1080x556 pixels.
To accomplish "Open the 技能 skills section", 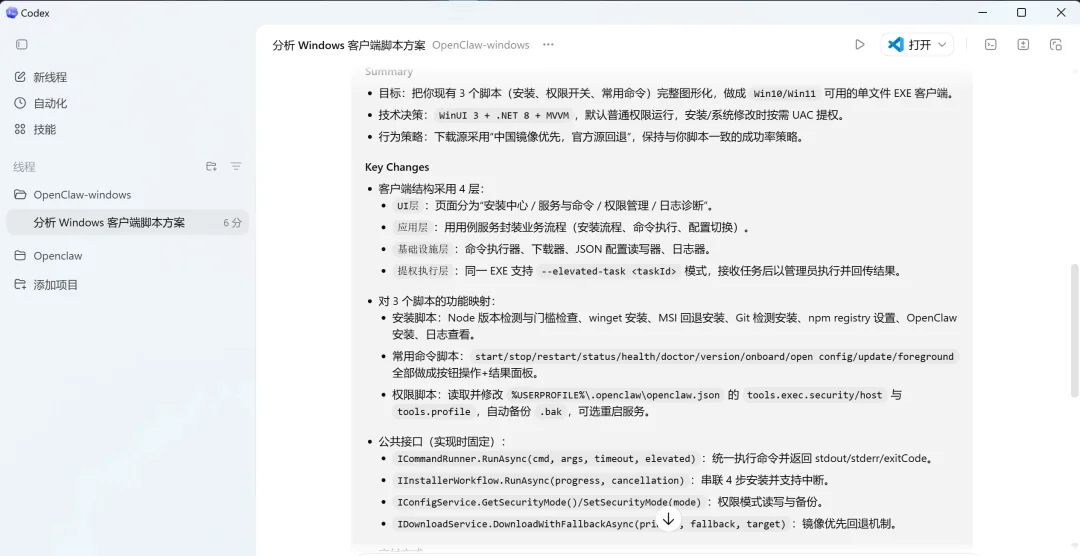I will pyautogui.click(x=36, y=129).
